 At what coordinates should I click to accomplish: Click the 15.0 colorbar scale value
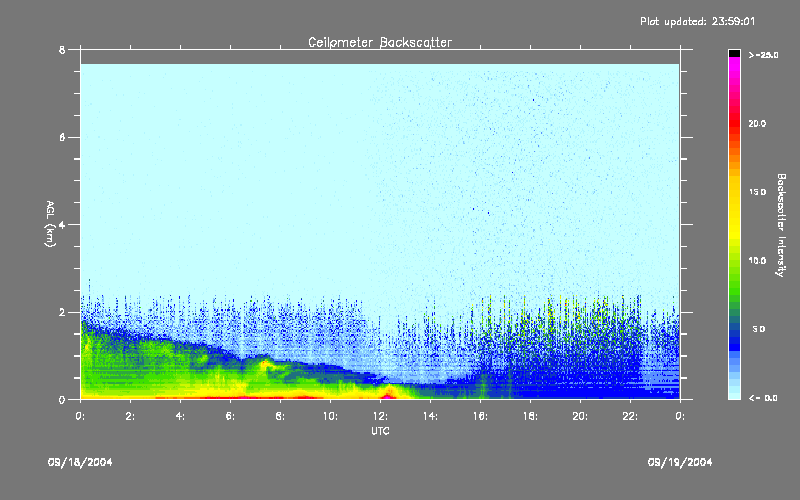[x=757, y=192]
